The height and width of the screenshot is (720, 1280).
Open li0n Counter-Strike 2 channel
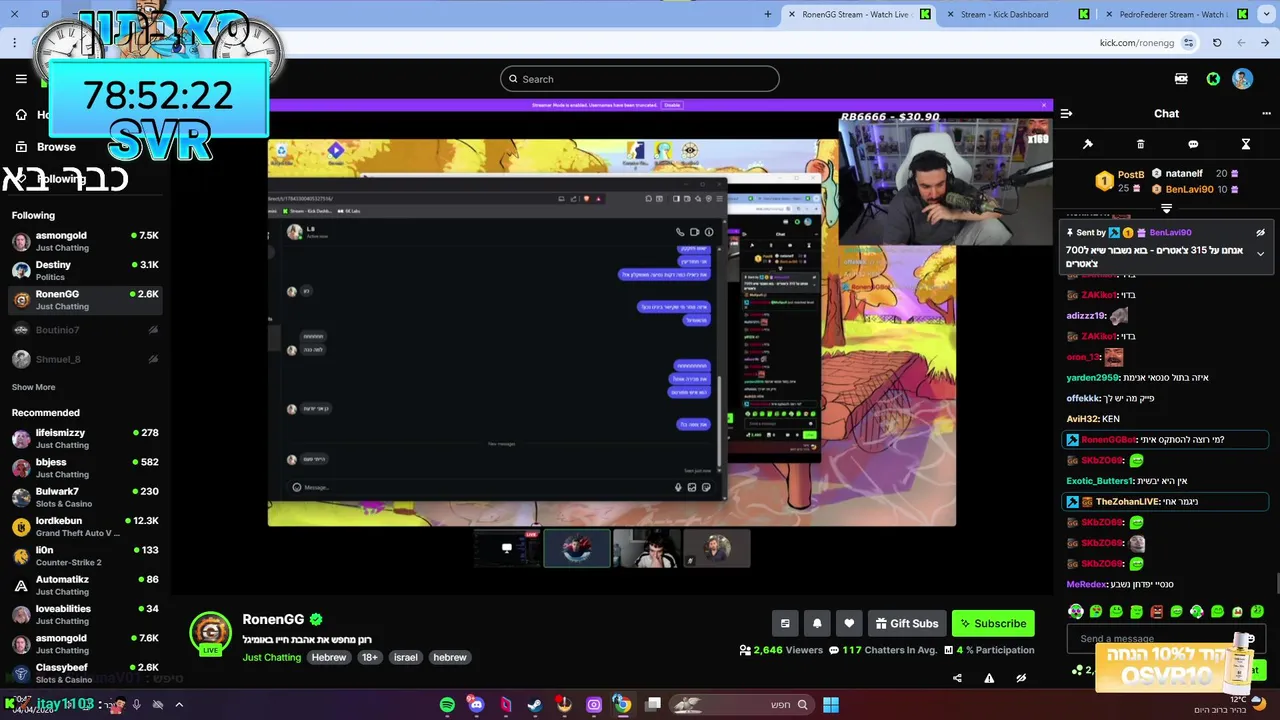point(85,556)
